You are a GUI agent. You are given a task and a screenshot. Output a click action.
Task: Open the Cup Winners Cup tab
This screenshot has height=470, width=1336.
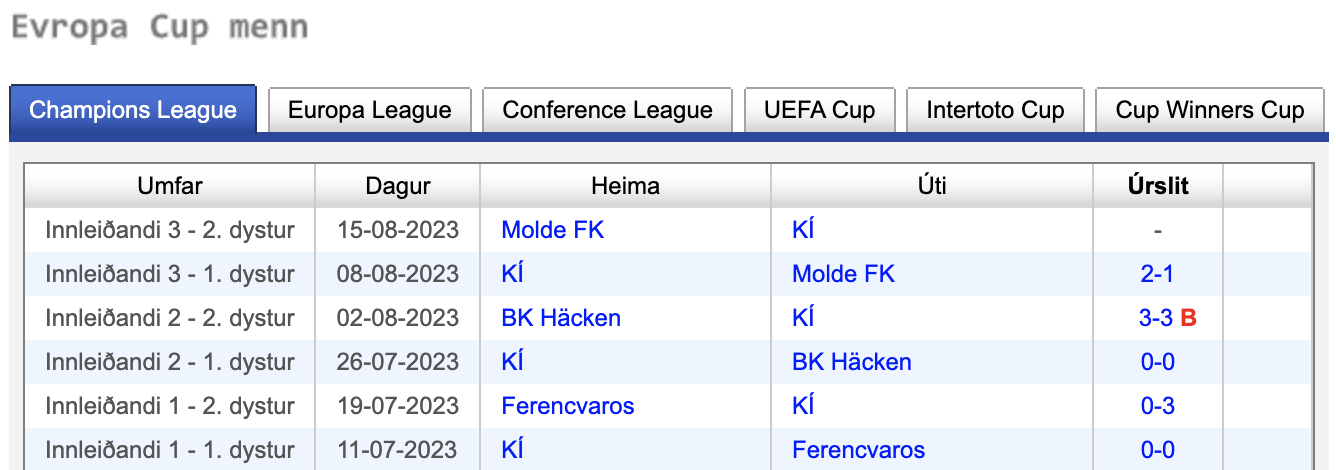[x=1210, y=110]
